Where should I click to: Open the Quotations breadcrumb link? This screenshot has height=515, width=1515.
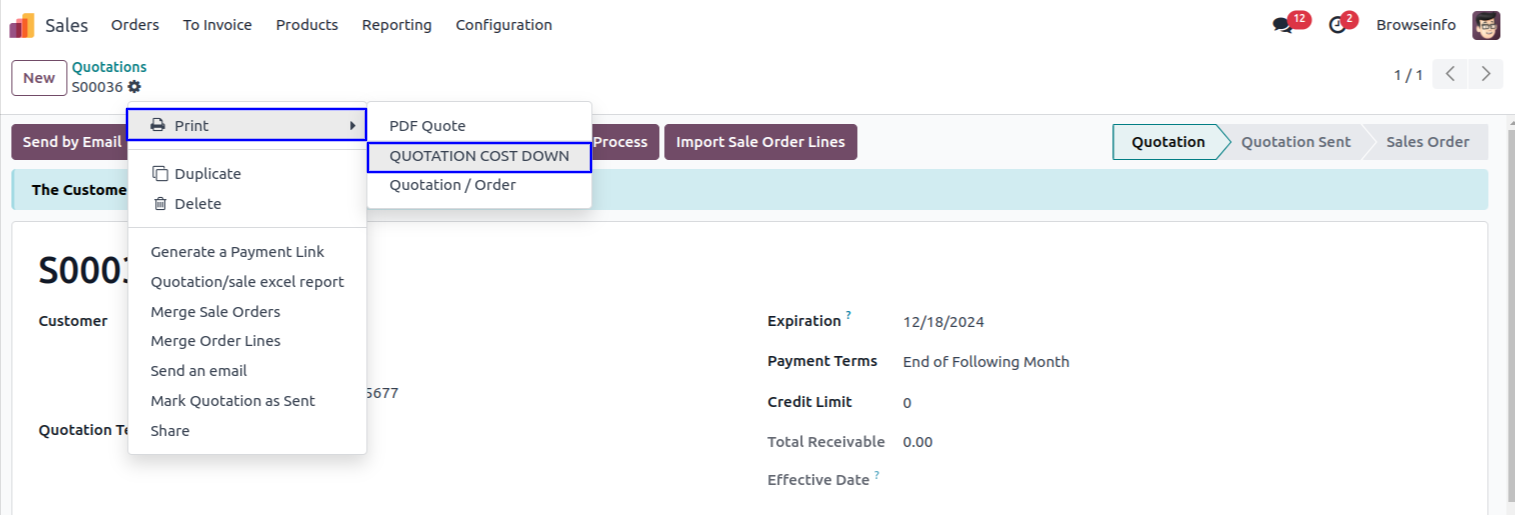(x=109, y=67)
